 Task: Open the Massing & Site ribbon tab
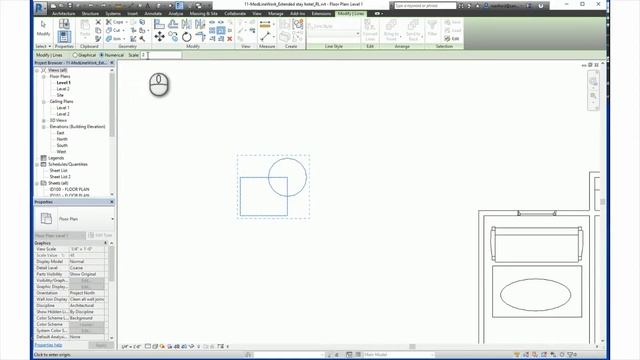[x=203, y=13]
